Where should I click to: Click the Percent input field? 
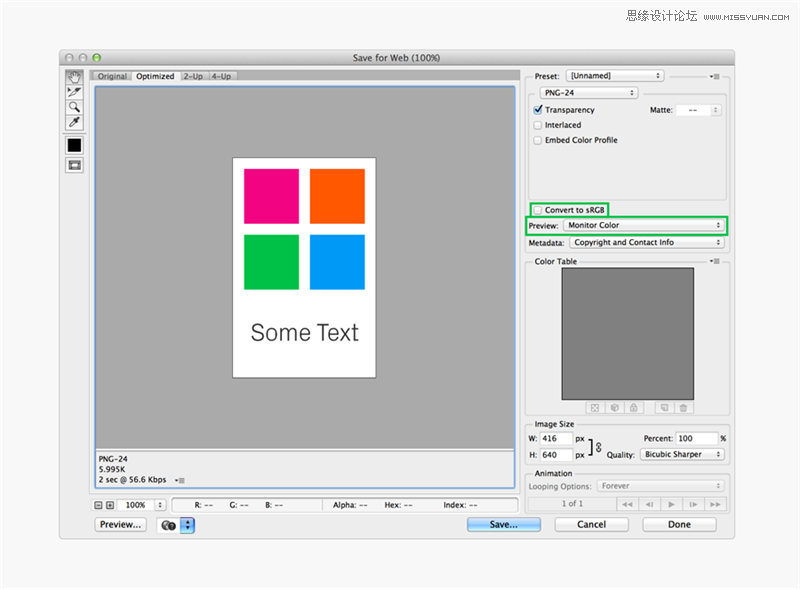tap(697, 438)
